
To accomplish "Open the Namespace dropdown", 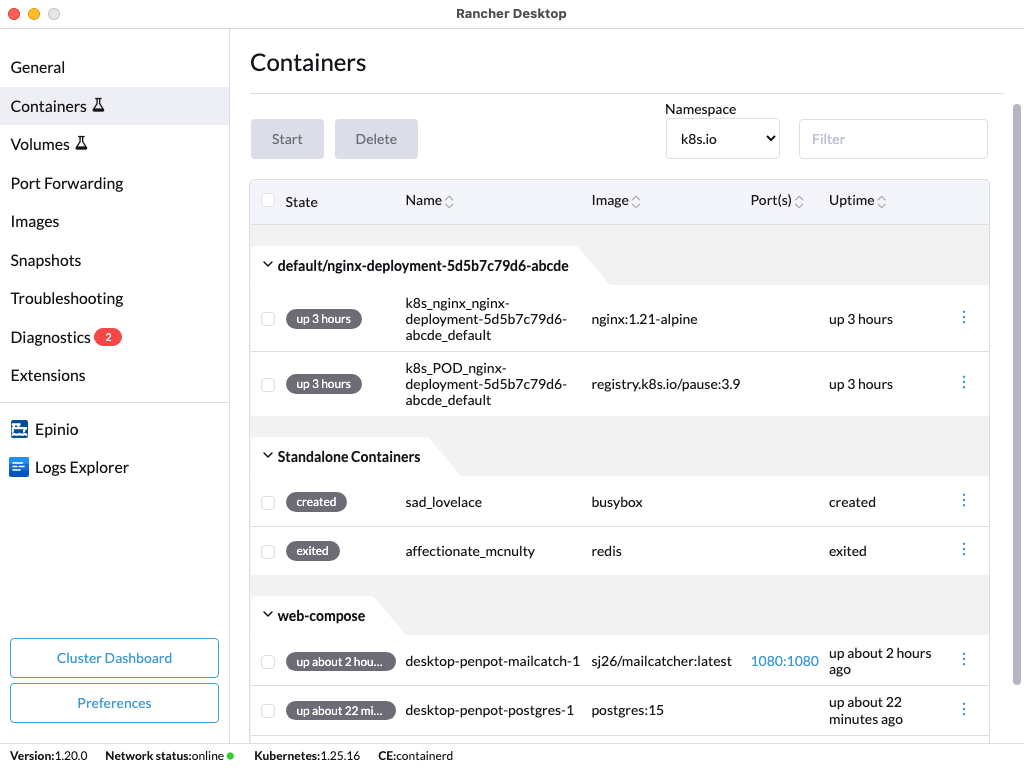I will click(x=722, y=138).
